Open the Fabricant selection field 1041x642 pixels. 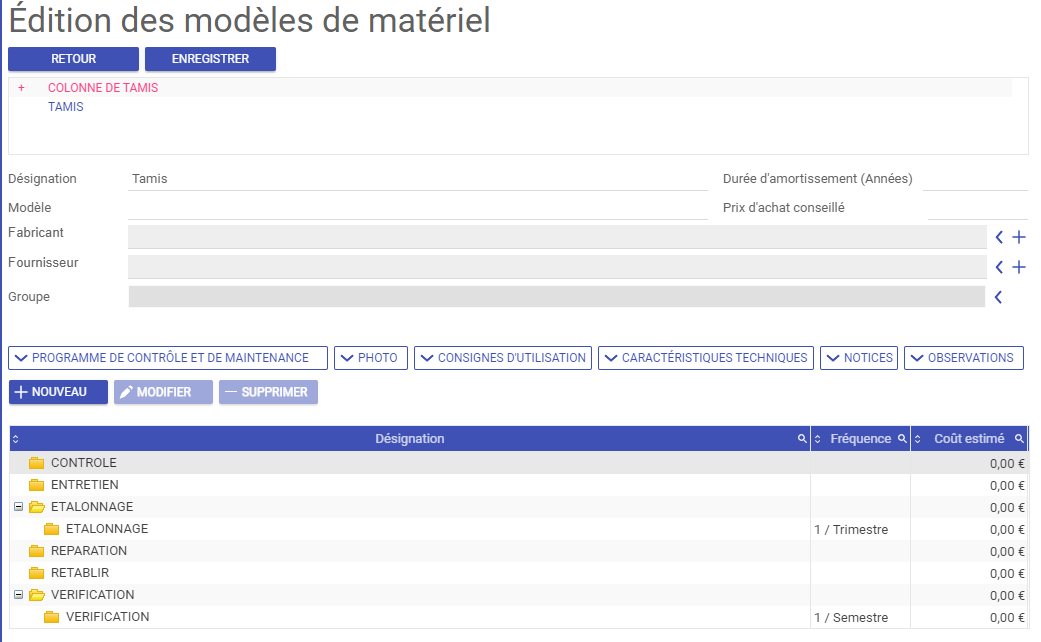[x=557, y=237]
